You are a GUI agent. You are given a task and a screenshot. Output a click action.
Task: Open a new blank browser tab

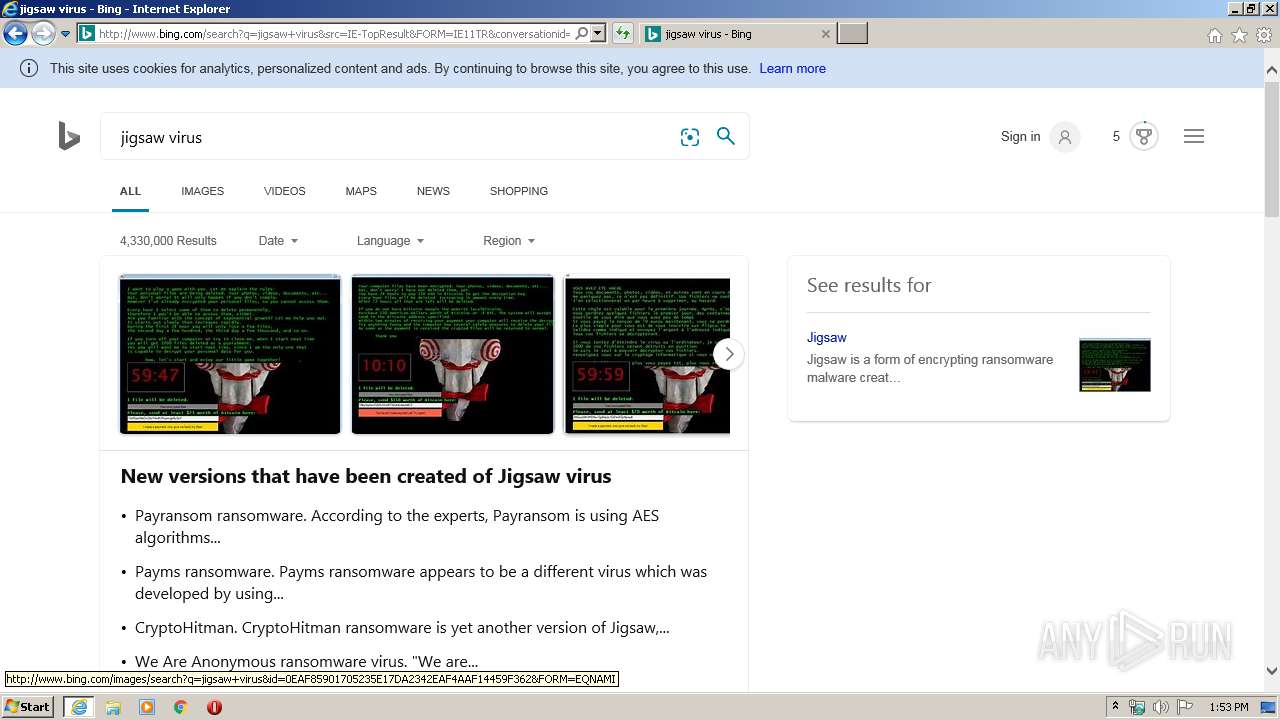(x=852, y=34)
